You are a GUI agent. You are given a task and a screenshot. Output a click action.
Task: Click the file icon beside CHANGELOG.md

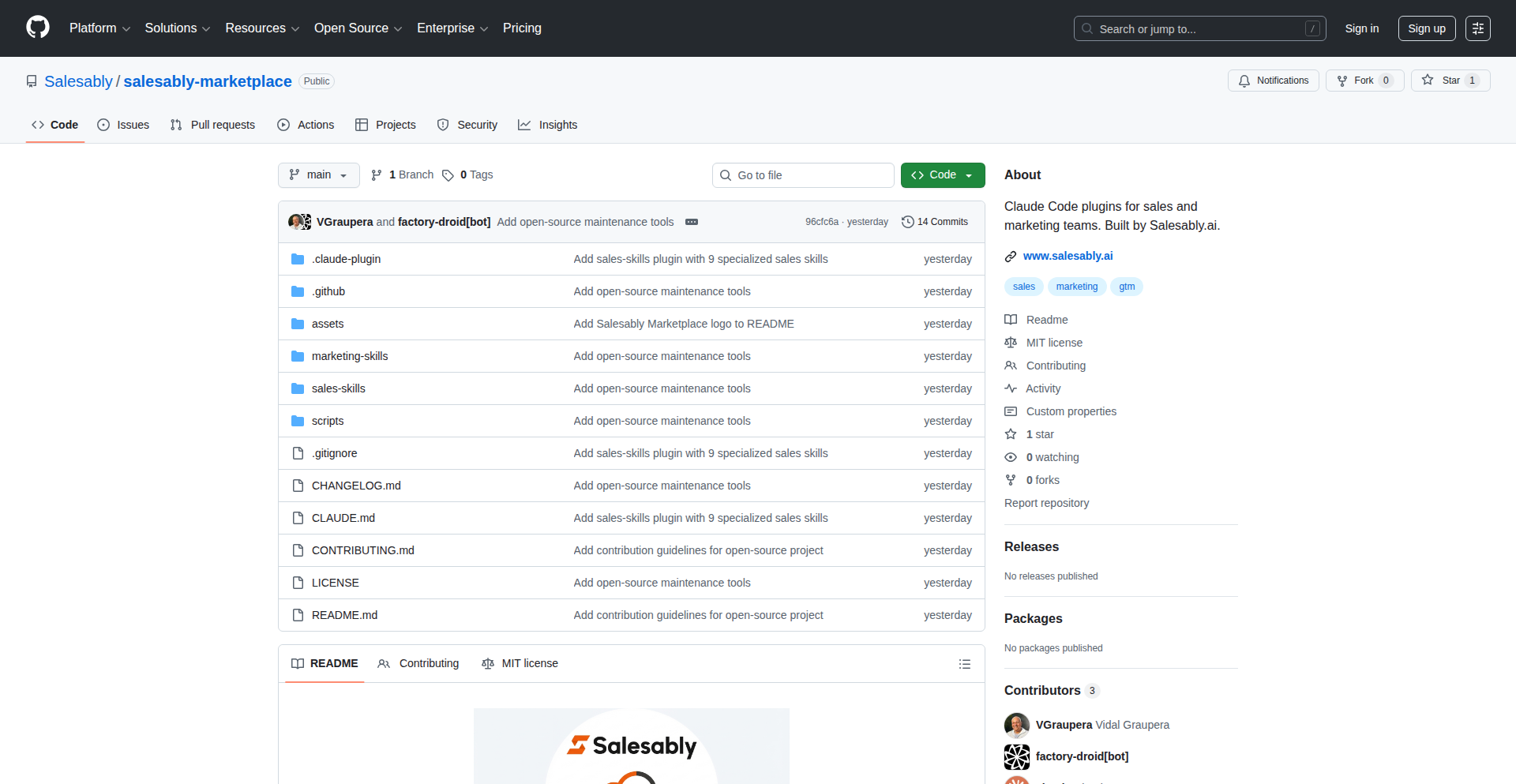point(298,486)
